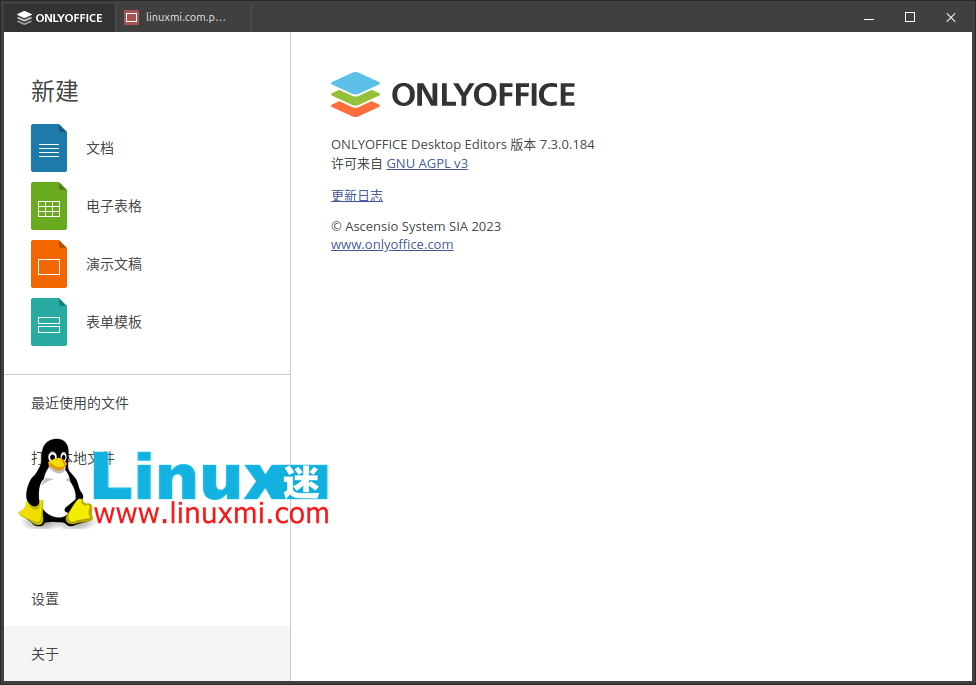The image size is (976, 685).
Task: Create a new 电子表格
Action: (x=114, y=206)
